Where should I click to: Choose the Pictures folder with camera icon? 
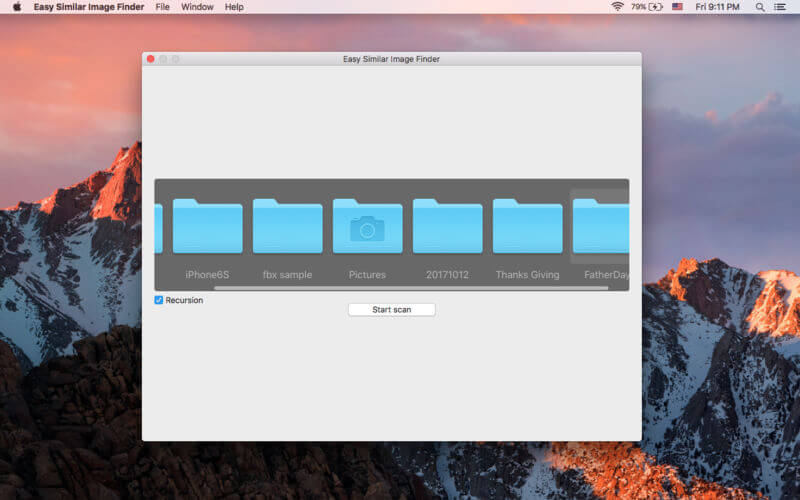click(367, 226)
